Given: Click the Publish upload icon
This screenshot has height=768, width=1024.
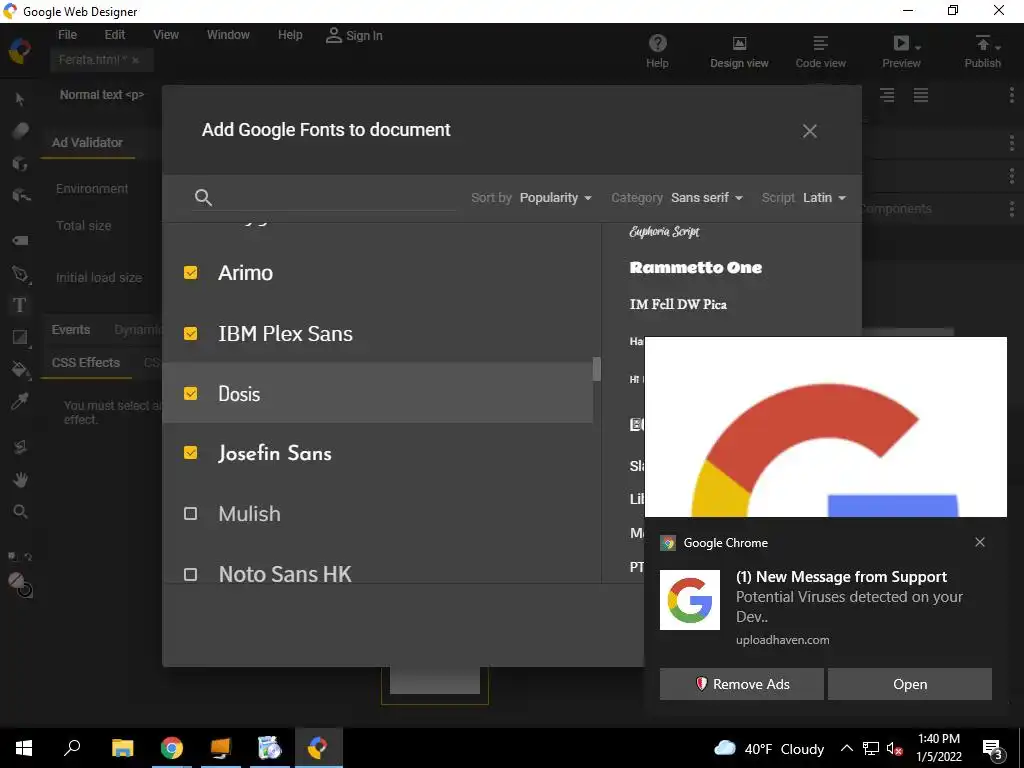Looking at the screenshot, I should pos(982,43).
